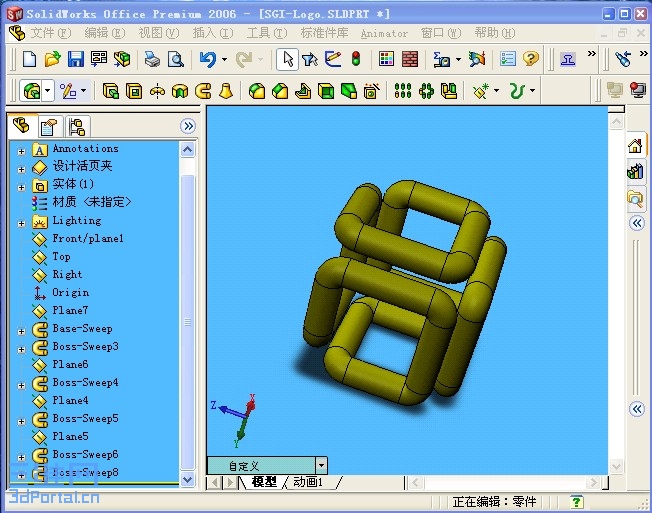
Task: Open the 文件(F) menu
Action: tap(51, 33)
